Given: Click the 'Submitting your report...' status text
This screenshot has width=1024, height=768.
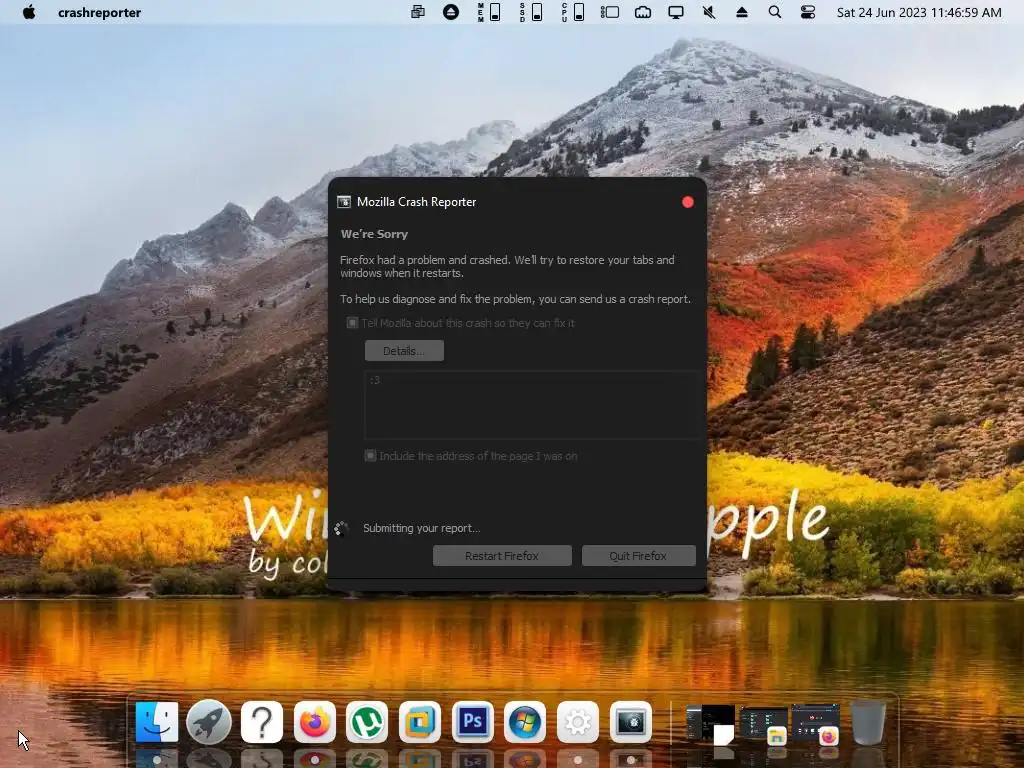Looking at the screenshot, I should 421,528.
